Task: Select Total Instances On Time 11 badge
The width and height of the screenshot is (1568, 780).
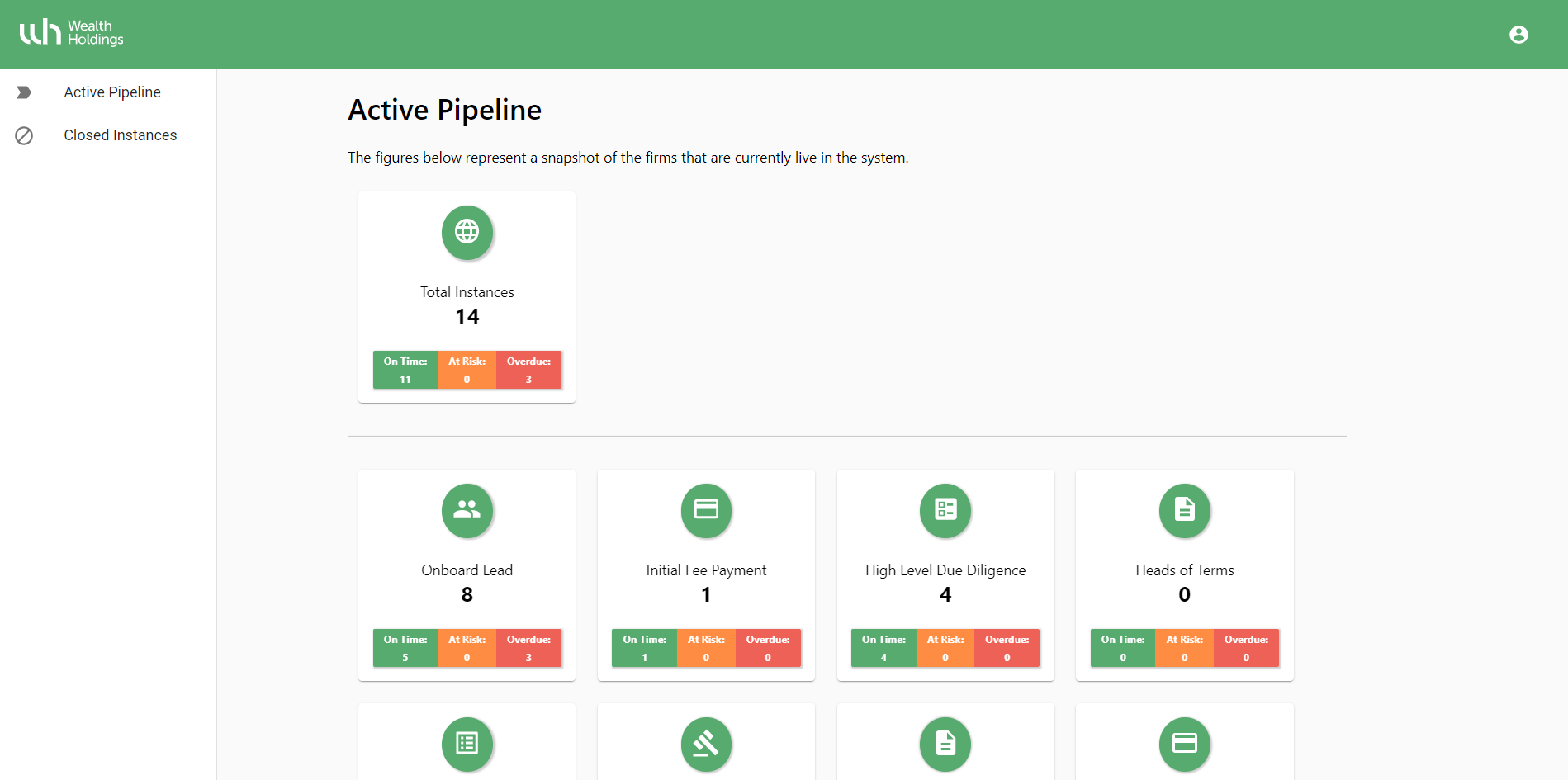Action: click(405, 370)
